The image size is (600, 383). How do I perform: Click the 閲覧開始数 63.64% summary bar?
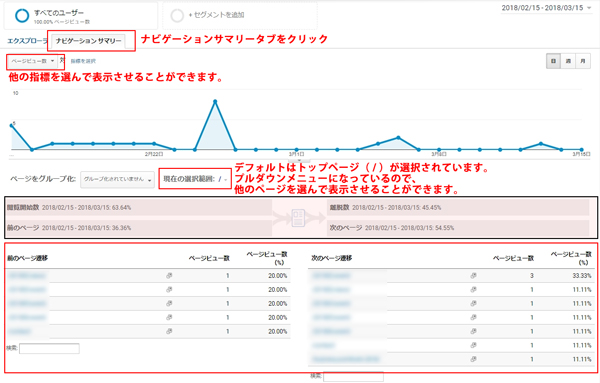click(139, 207)
